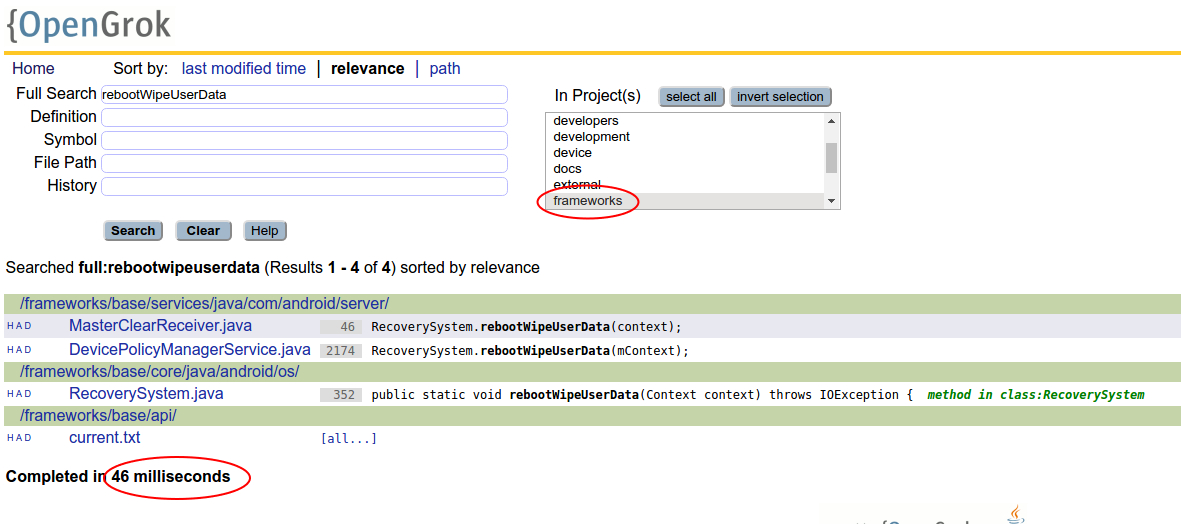The image size is (1181, 524).
Task: Click the invert selection button
Action: coord(780,97)
